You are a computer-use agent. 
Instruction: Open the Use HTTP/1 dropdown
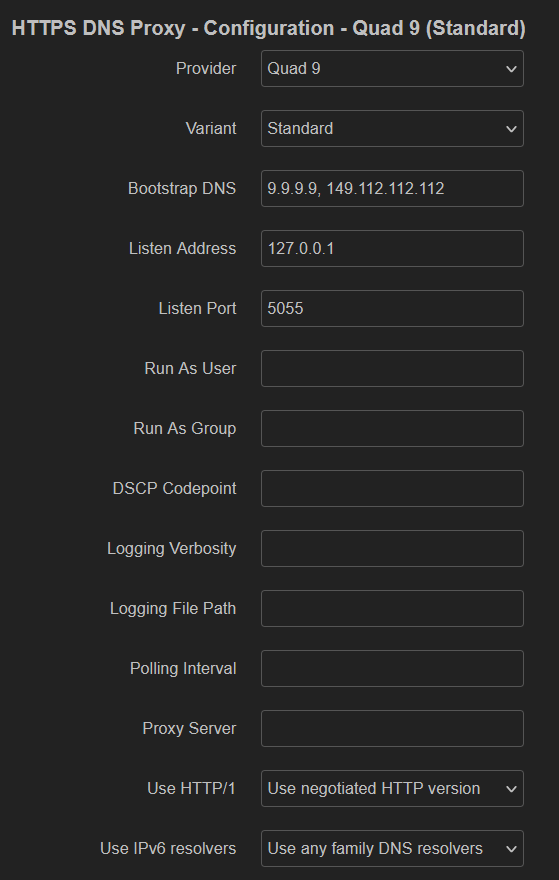point(392,789)
